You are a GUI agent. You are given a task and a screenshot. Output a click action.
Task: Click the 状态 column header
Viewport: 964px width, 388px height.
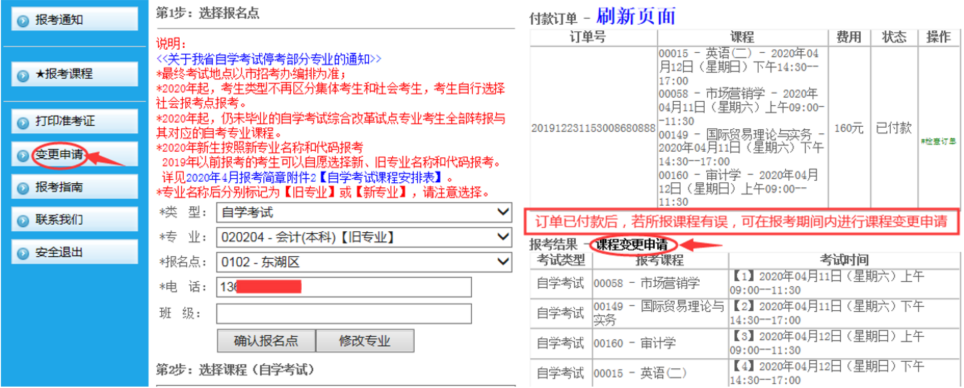click(893, 37)
